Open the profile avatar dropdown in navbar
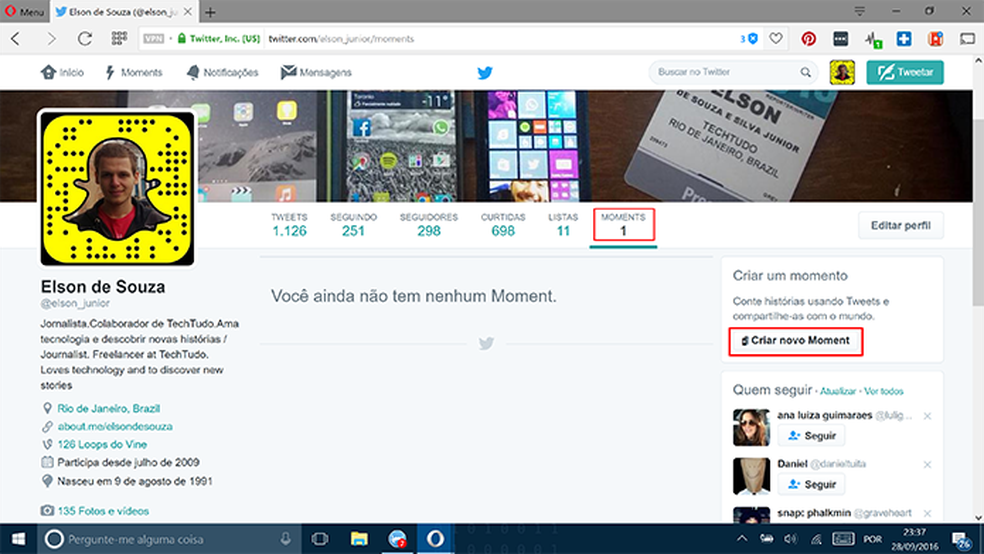984x554 pixels. pyautogui.click(x=842, y=72)
